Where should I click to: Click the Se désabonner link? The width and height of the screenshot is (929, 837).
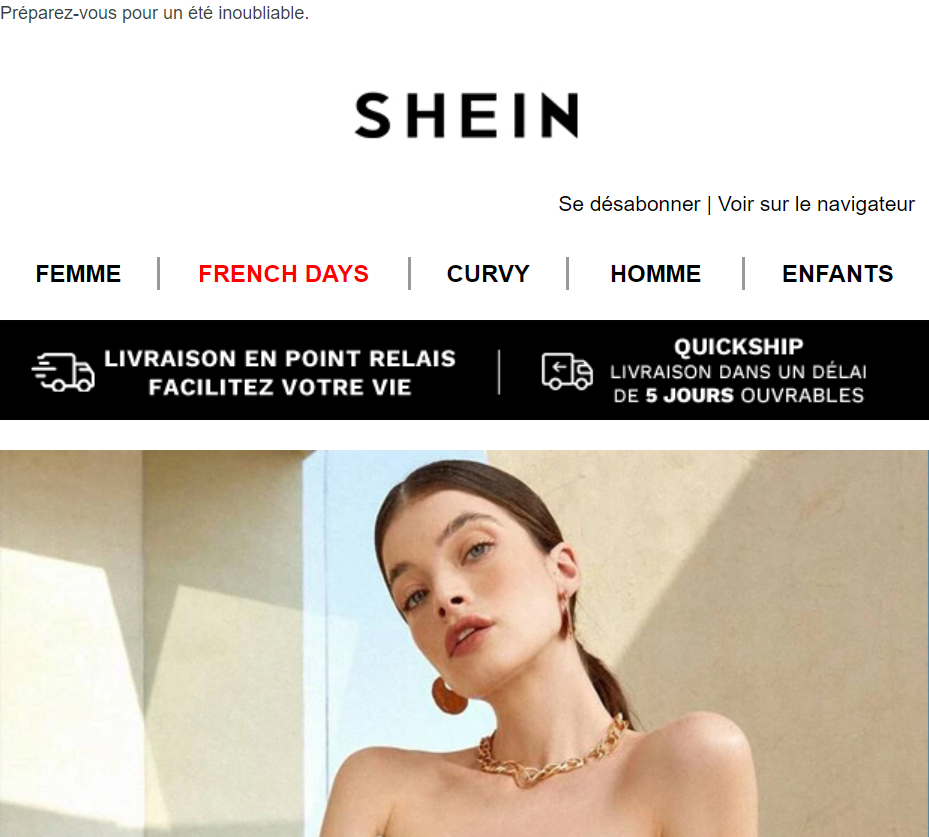pos(629,204)
